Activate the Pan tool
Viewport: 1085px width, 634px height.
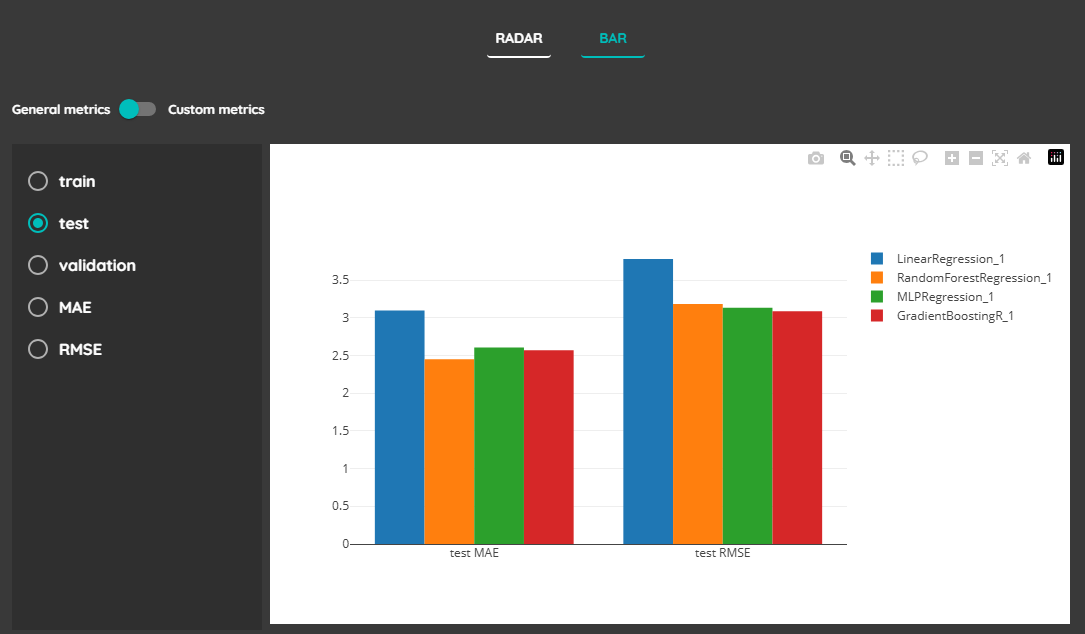(x=871, y=157)
